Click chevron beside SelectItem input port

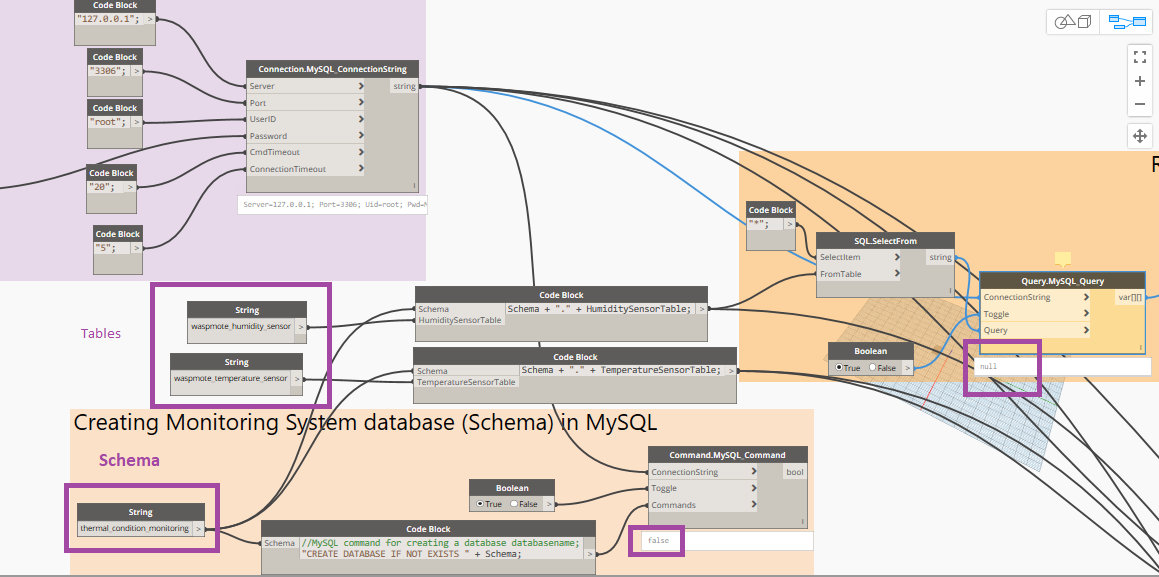(897, 257)
